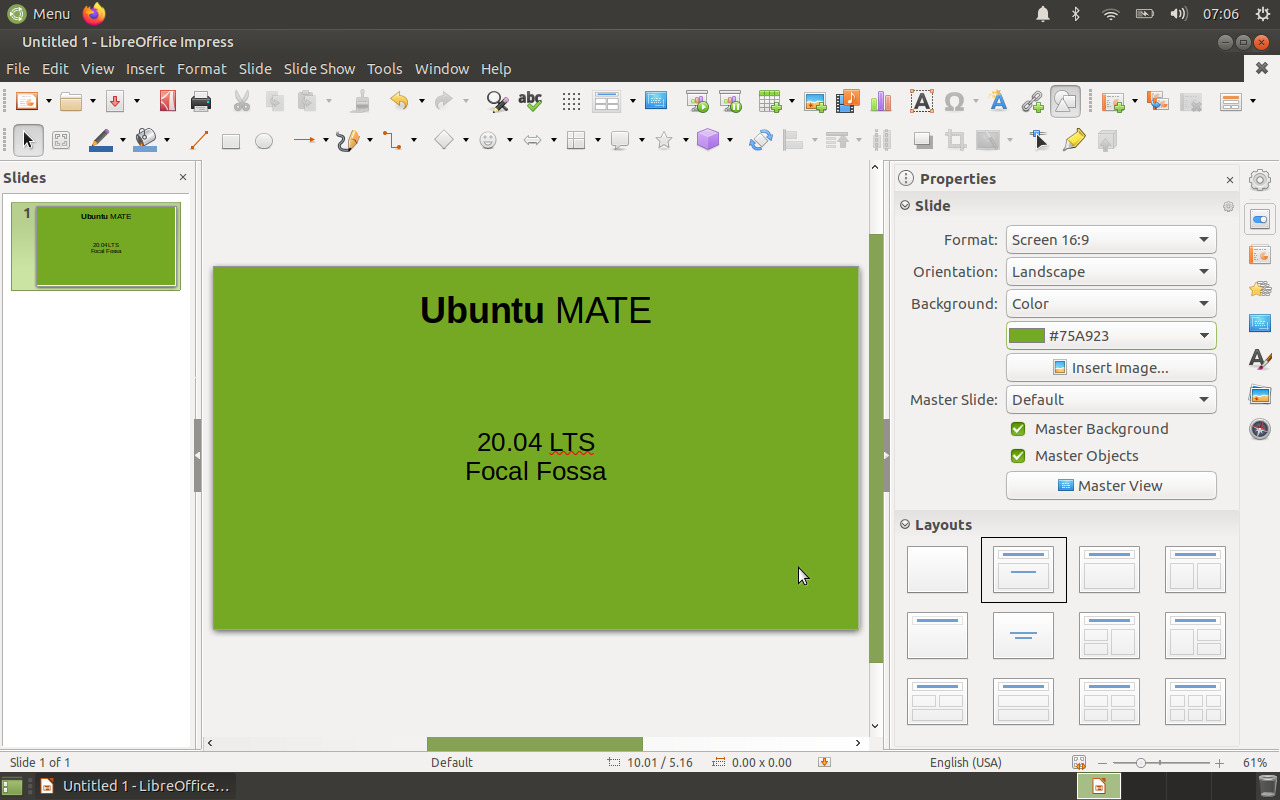Click the Insert Image... button
The width and height of the screenshot is (1280, 800).
pyautogui.click(x=1110, y=368)
